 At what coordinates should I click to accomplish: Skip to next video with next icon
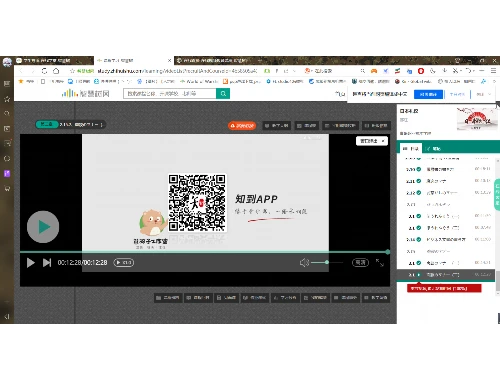tap(47, 263)
